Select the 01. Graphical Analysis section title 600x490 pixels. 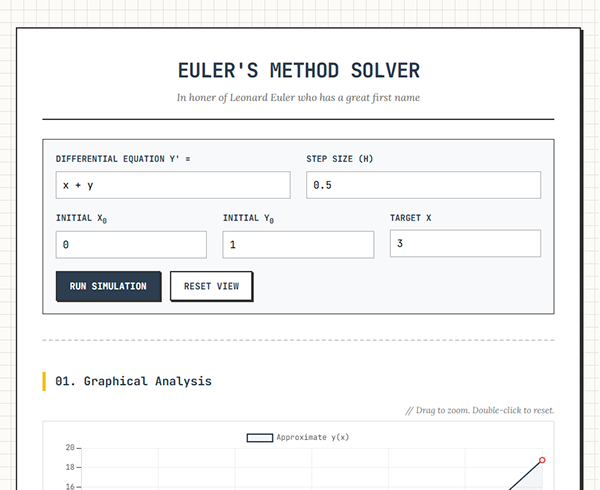pos(133,381)
